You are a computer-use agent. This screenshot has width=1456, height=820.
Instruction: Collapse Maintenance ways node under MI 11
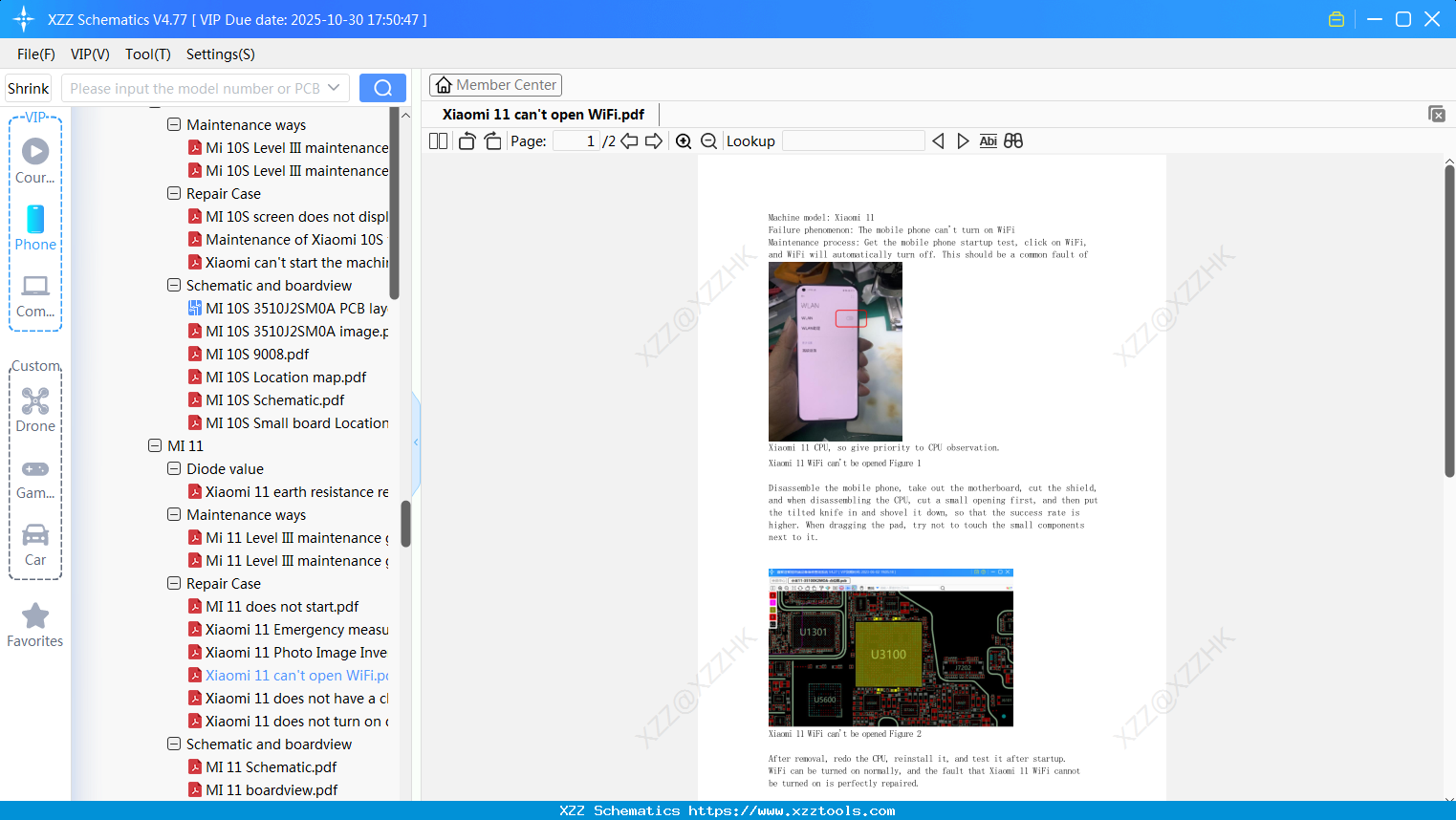[x=174, y=514]
